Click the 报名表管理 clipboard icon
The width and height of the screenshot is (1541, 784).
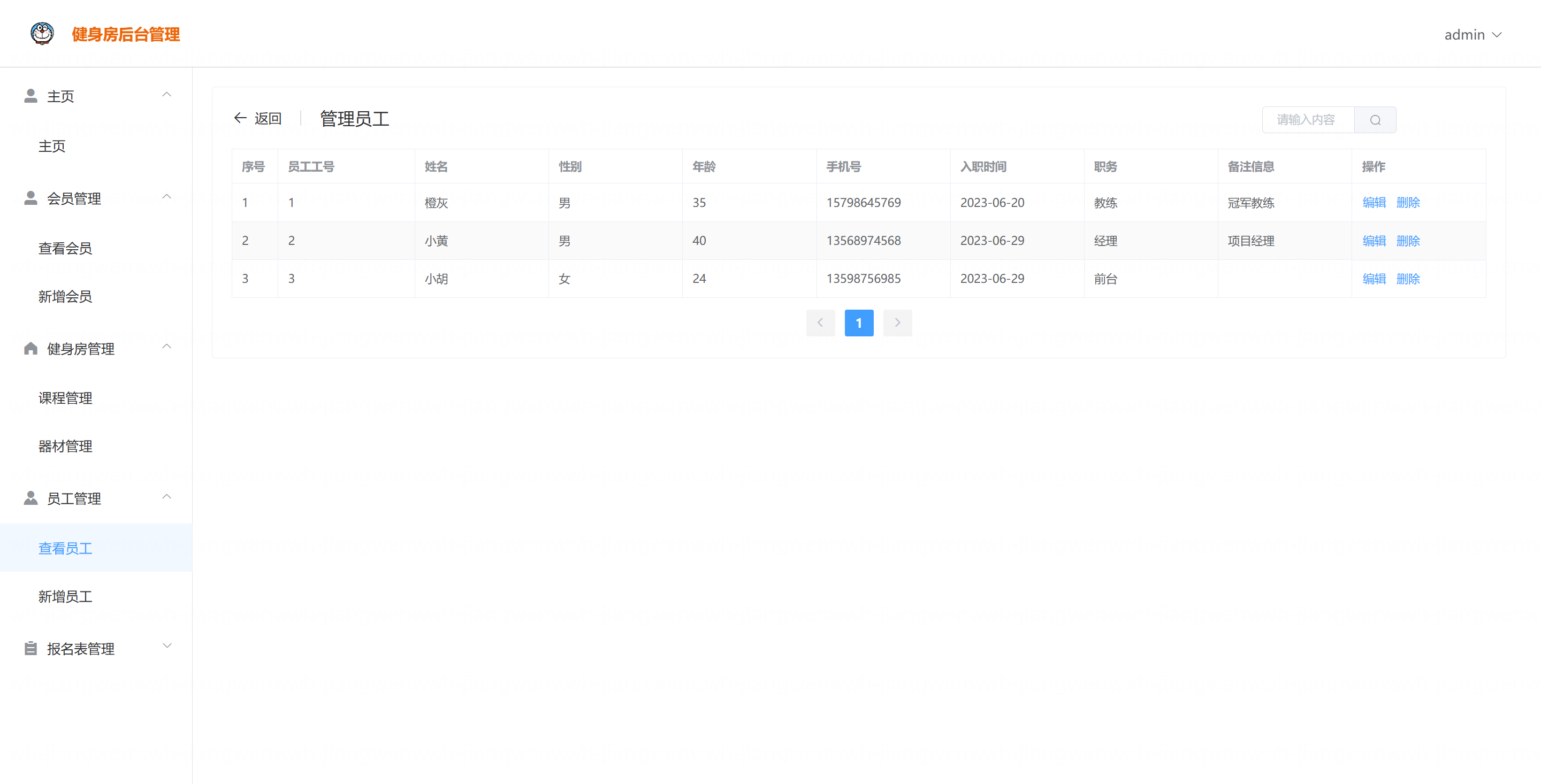30,648
